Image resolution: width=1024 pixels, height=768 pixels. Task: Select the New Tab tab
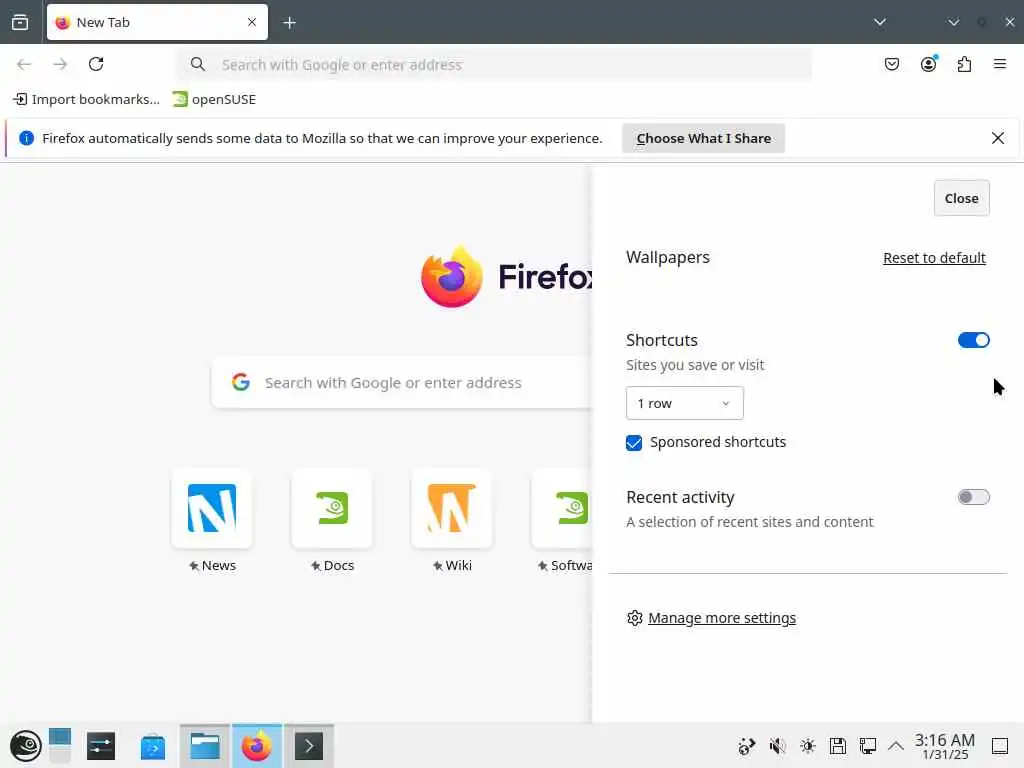157,22
